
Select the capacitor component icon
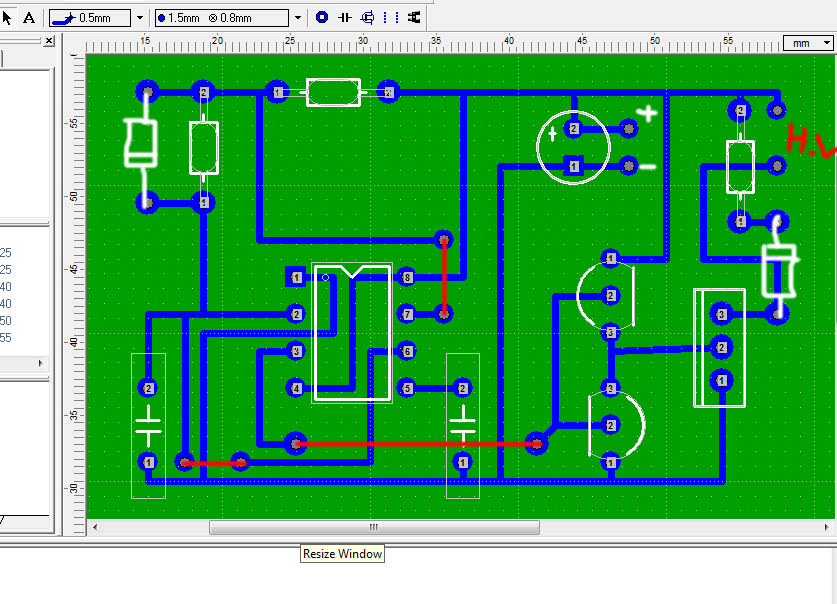pos(345,18)
